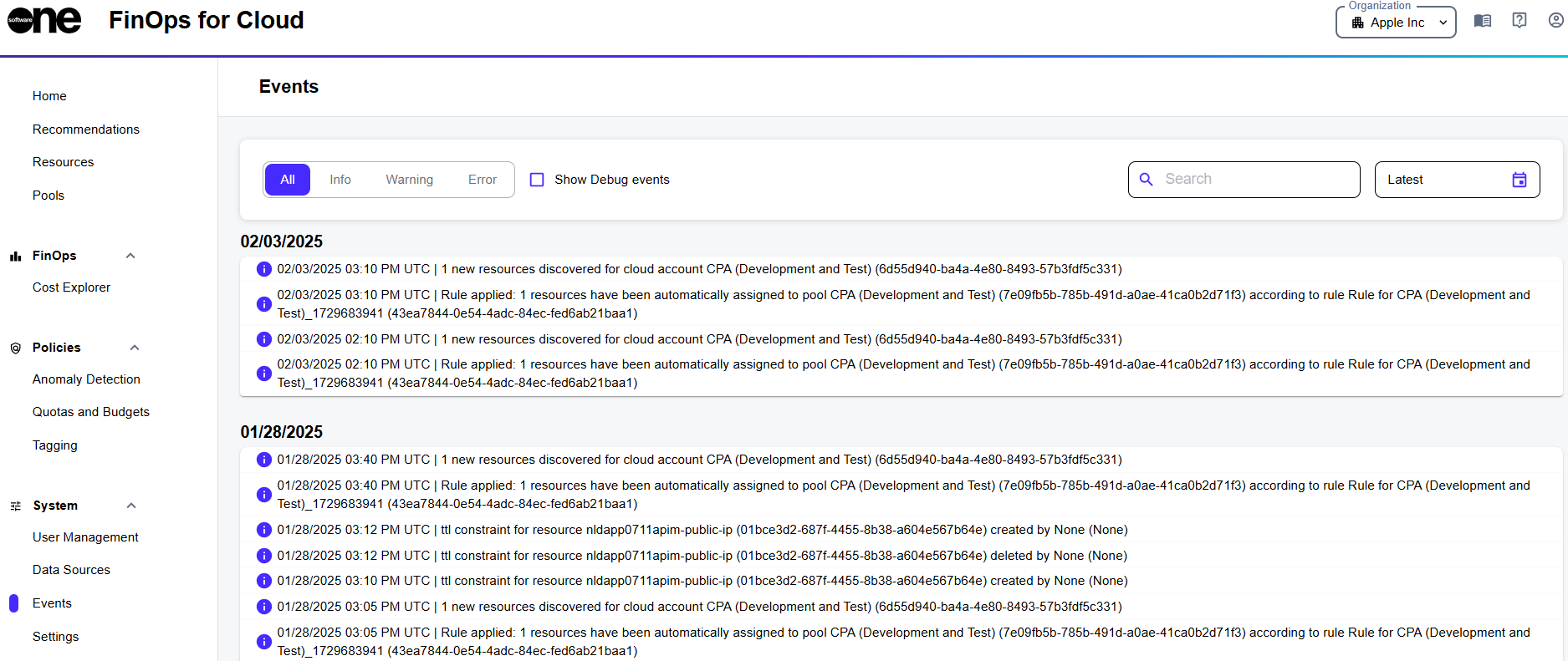The width and height of the screenshot is (1568, 661).
Task: Go to Anomaly Detection page
Action: [86, 379]
